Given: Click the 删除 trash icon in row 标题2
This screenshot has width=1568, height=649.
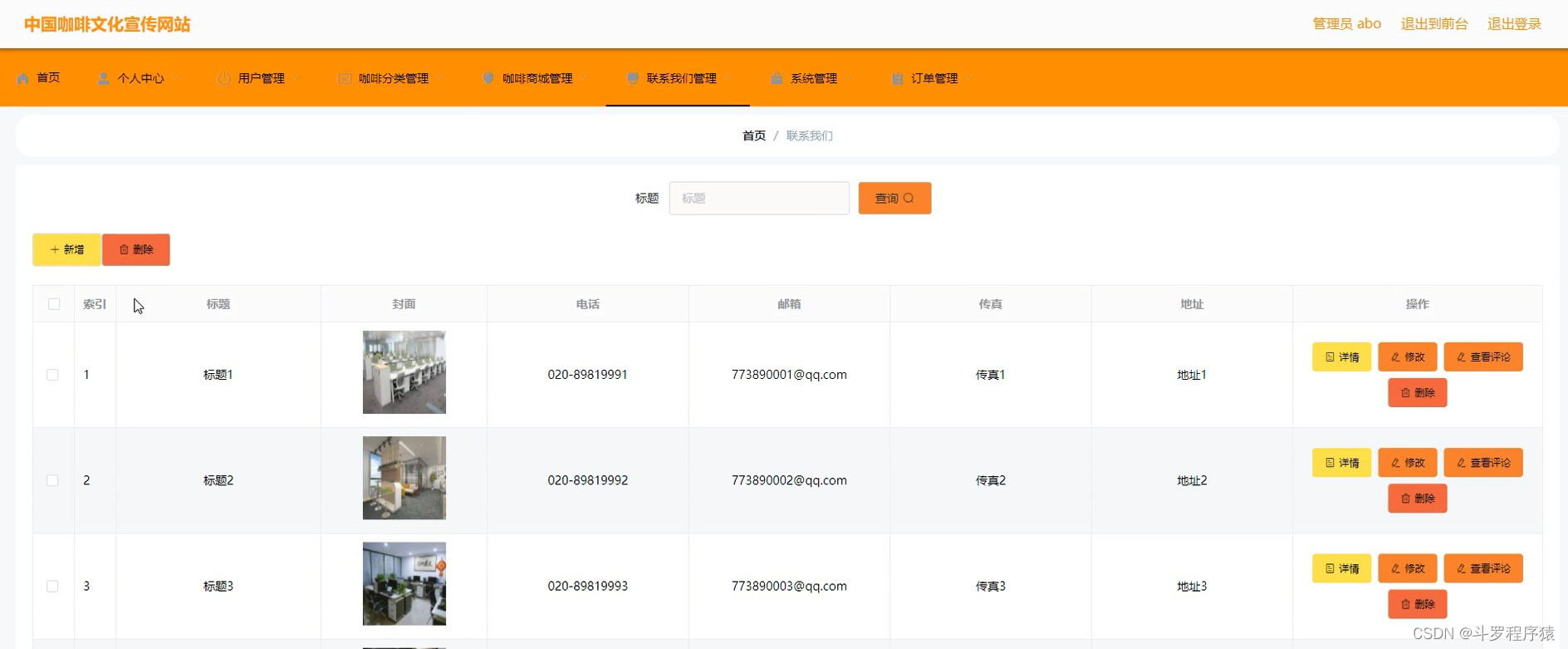Looking at the screenshot, I should tap(1405, 498).
